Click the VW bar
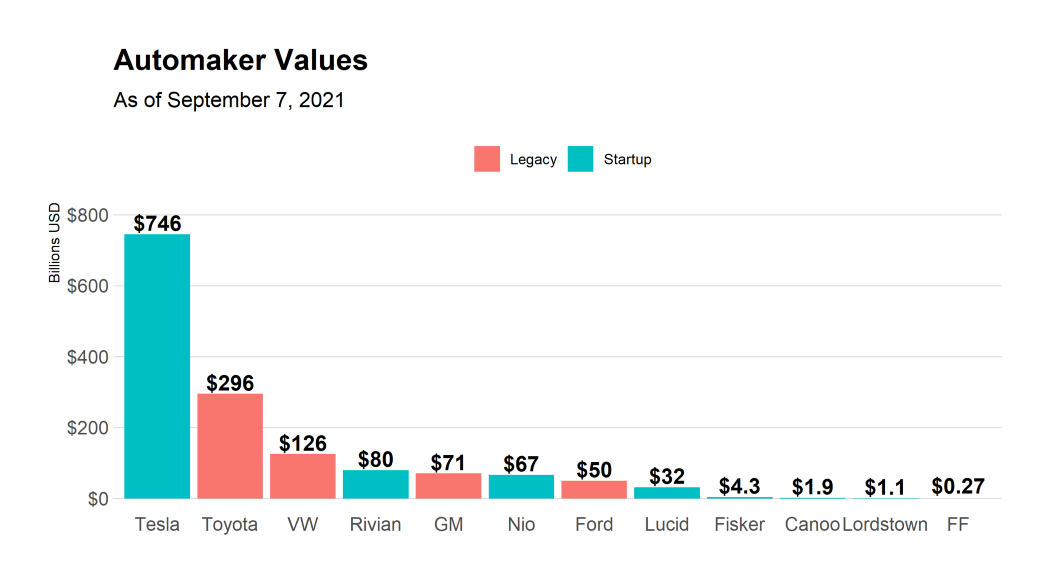This screenshot has width=1050, height=583. (x=303, y=476)
